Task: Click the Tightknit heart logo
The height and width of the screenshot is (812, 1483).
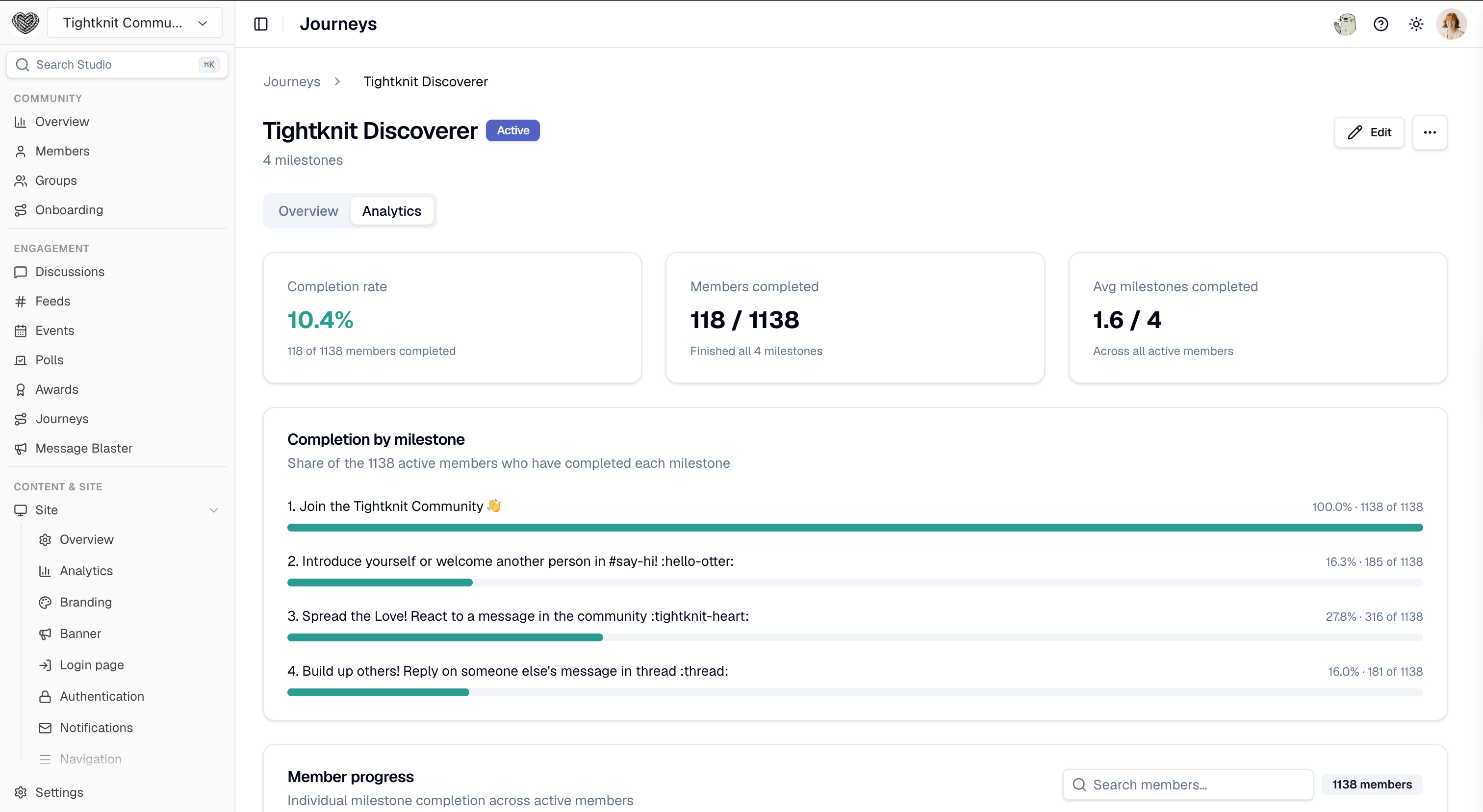Action: tap(26, 23)
